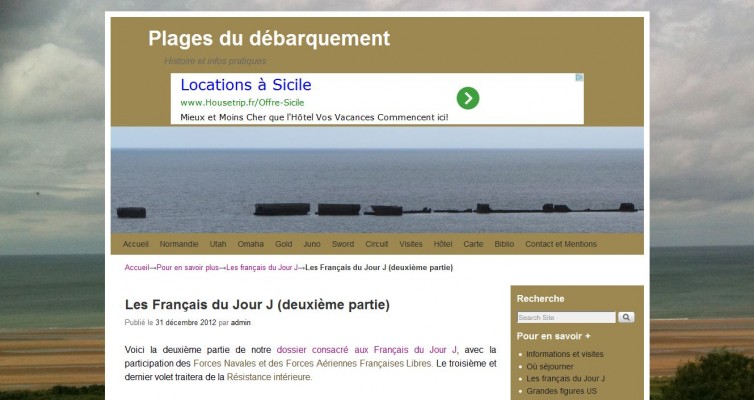Open the Sword menu item
Image resolution: width=754 pixels, height=400 pixels.
pyautogui.click(x=343, y=244)
